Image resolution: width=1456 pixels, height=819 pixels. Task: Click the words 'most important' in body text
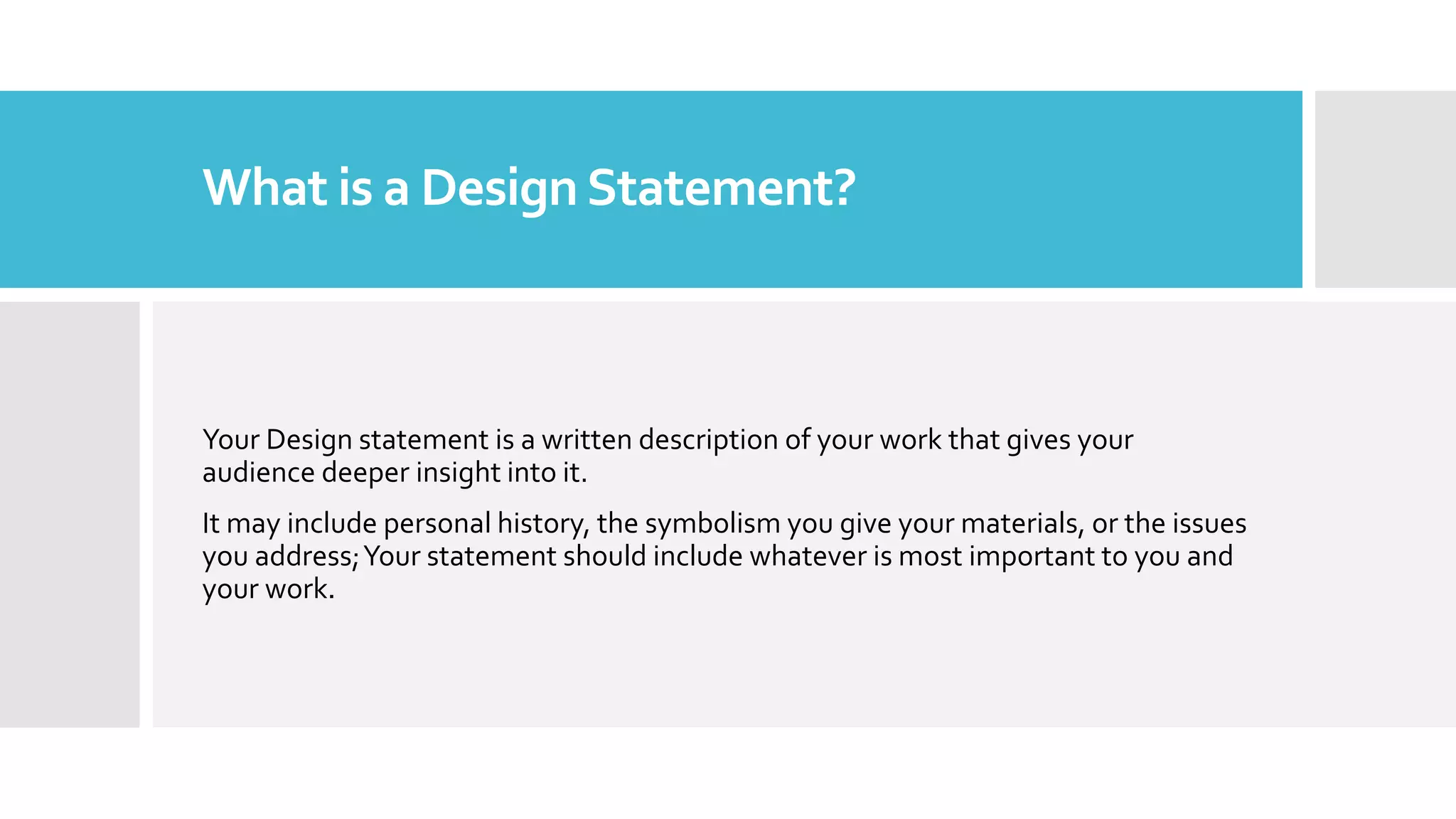coord(997,557)
